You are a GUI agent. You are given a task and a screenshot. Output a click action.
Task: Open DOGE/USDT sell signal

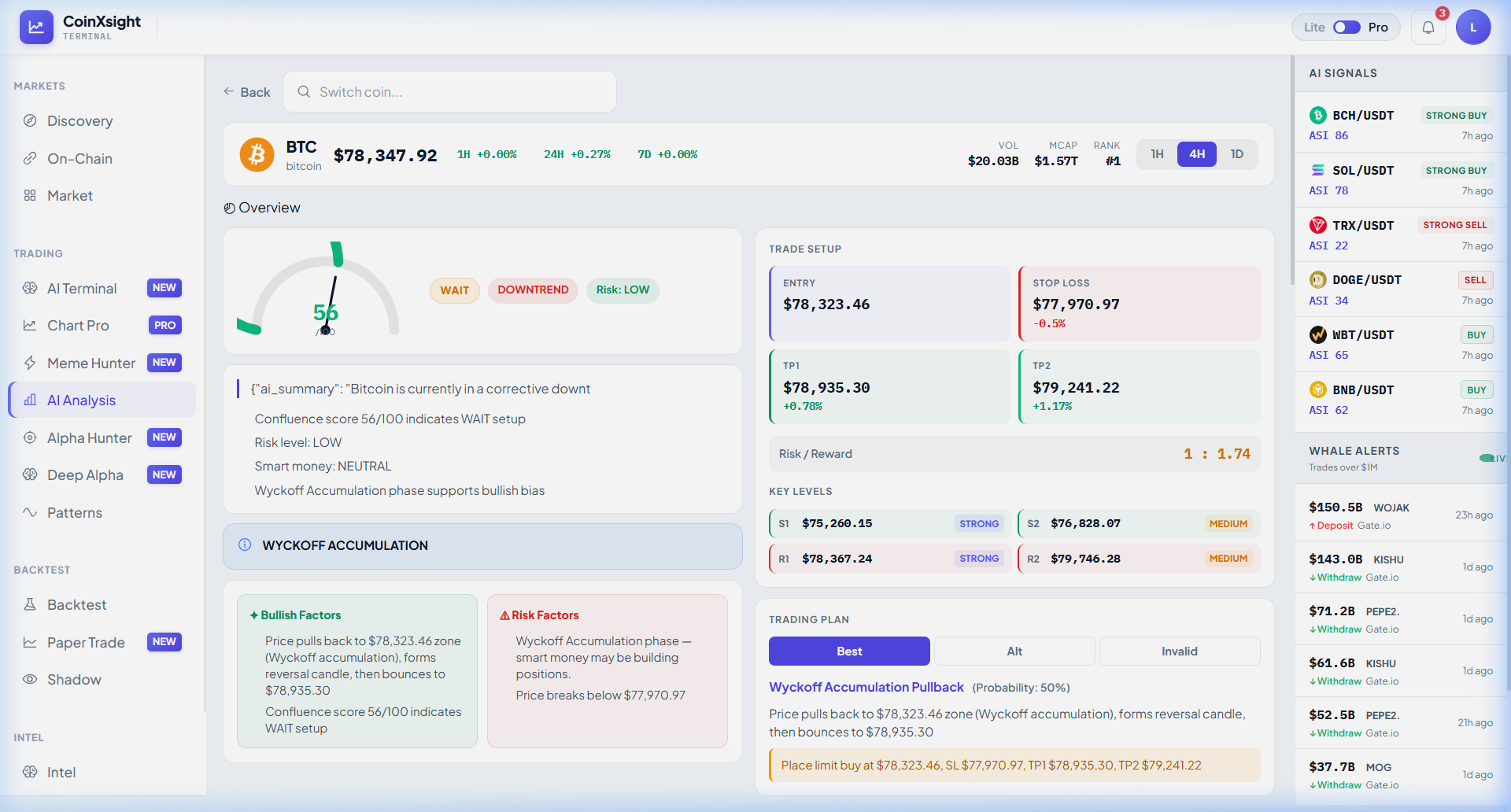[x=1401, y=290]
